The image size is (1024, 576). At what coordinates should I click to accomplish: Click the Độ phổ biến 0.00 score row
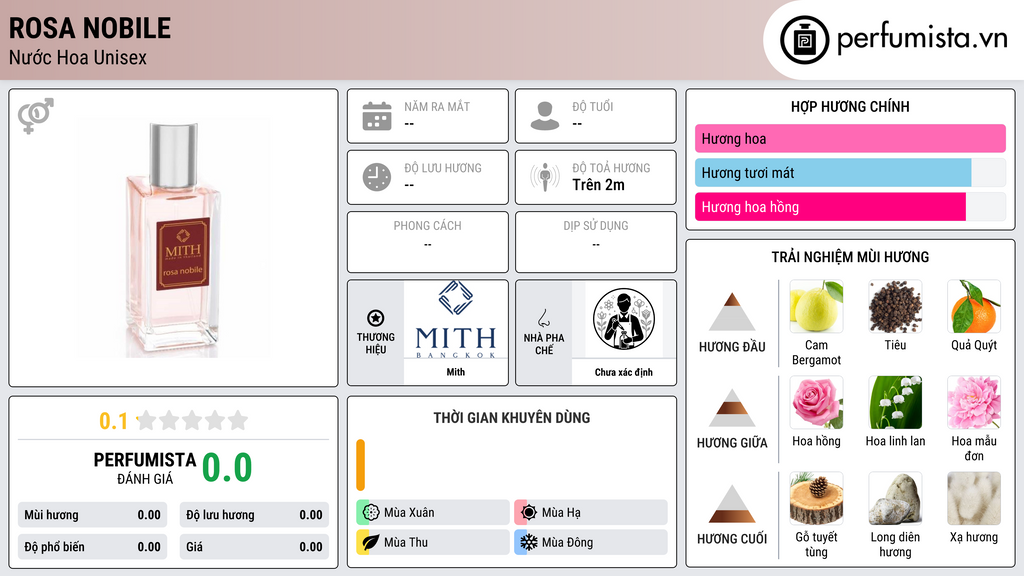pos(92,547)
